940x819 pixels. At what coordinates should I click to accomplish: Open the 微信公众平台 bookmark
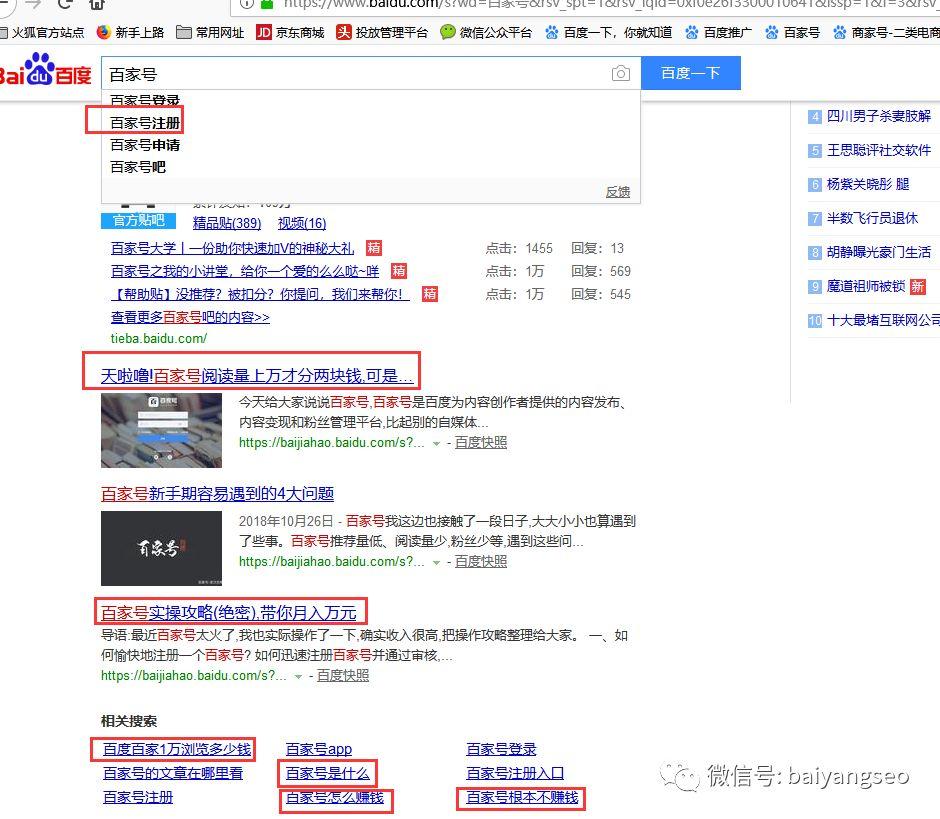click(x=486, y=32)
